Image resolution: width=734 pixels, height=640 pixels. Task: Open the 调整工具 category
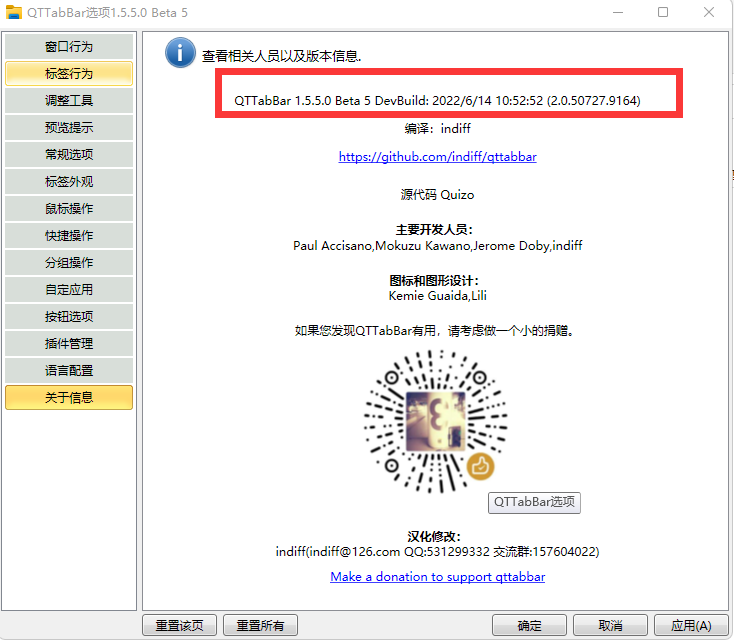(x=69, y=100)
